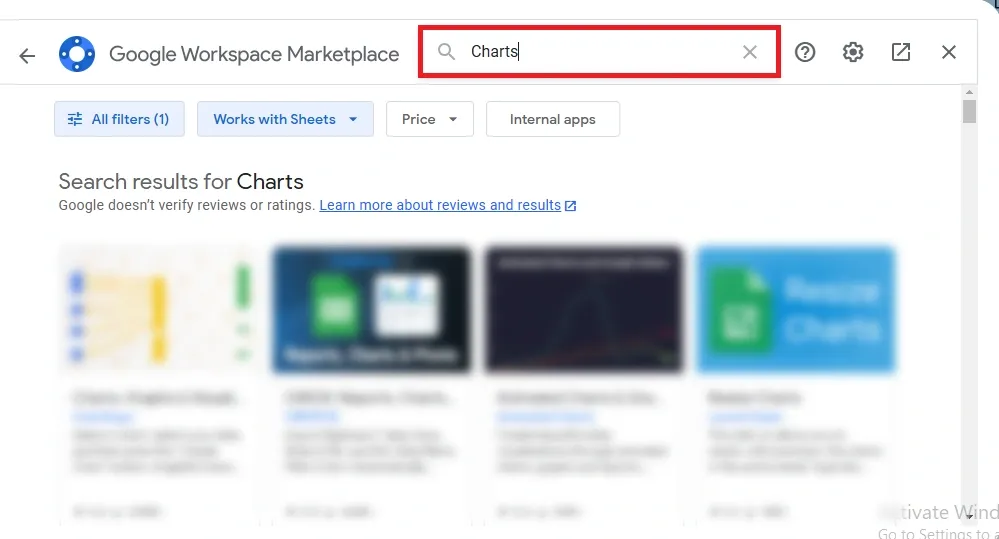Open the settings gear icon
Viewport: 999px width, 539px height.
pyautogui.click(x=853, y=52)
